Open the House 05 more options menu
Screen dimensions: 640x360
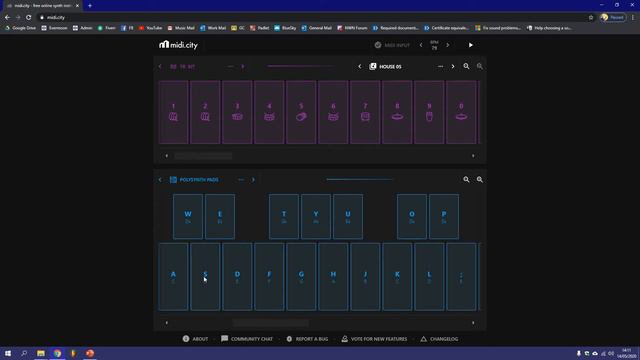pyautogui.click(x=440, y=67)
